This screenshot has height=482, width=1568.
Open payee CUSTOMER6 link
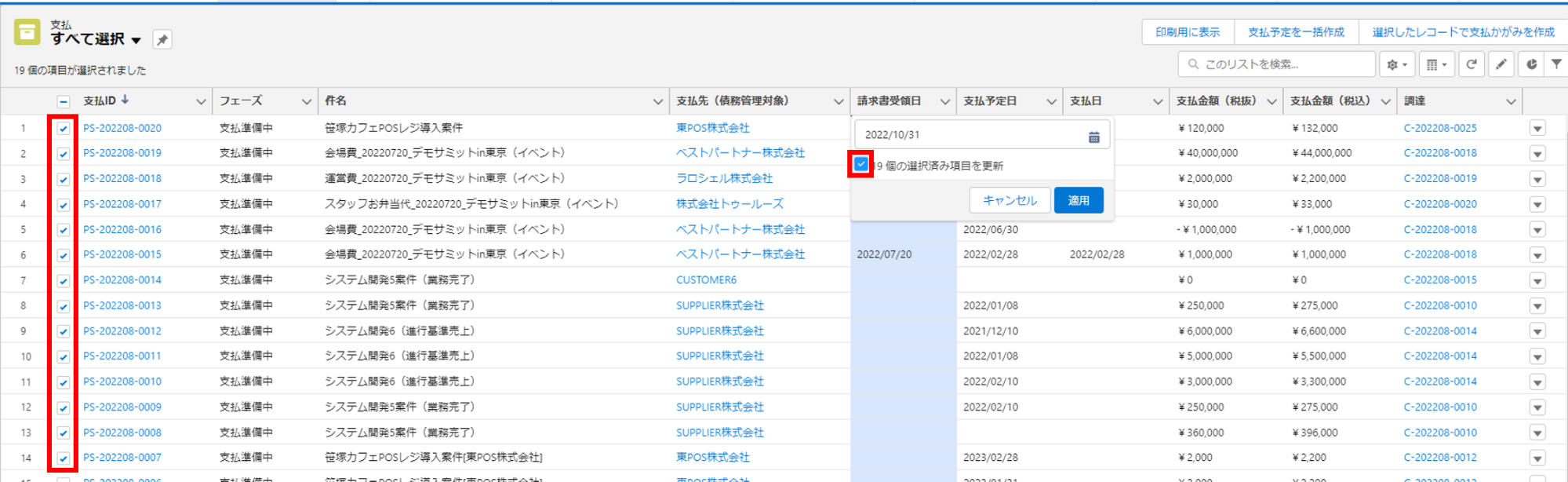[706, 280]
